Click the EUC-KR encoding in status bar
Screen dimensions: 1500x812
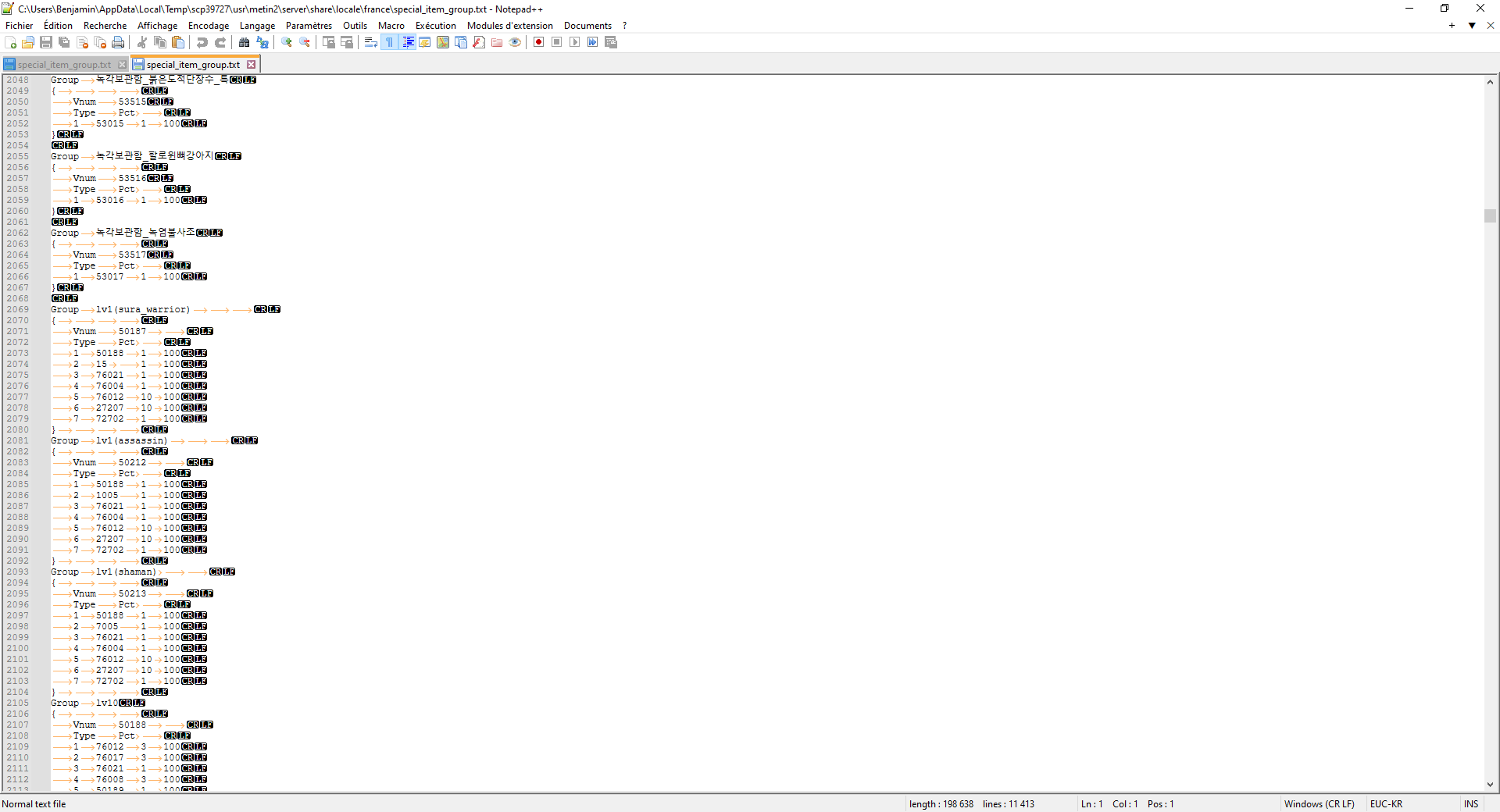(1386, 804)
